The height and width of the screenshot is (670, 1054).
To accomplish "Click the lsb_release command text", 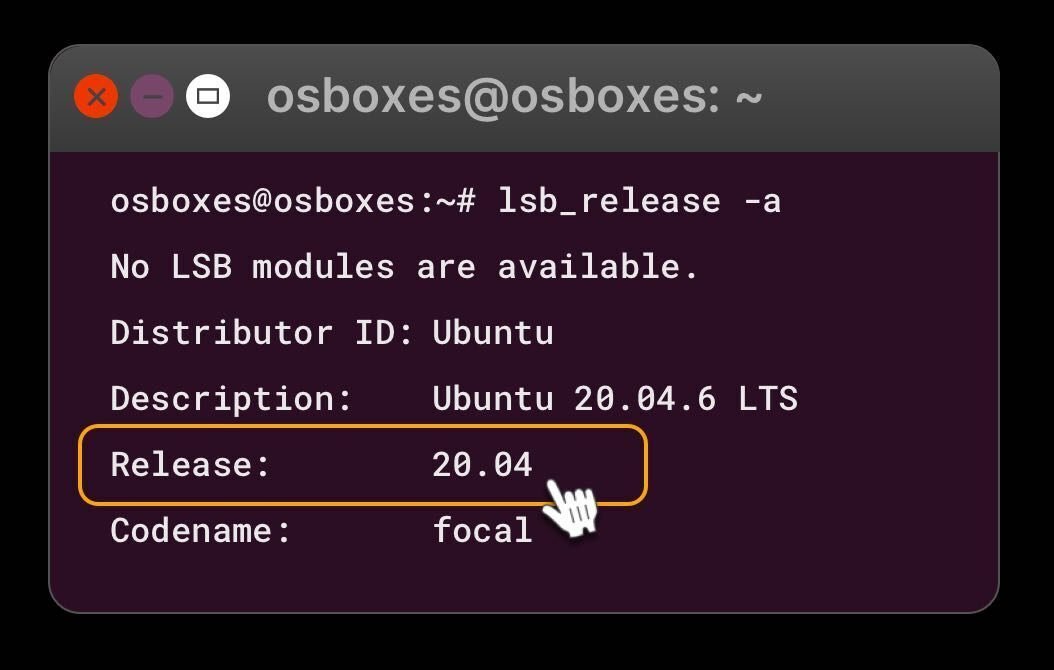I will pos(609,201).
